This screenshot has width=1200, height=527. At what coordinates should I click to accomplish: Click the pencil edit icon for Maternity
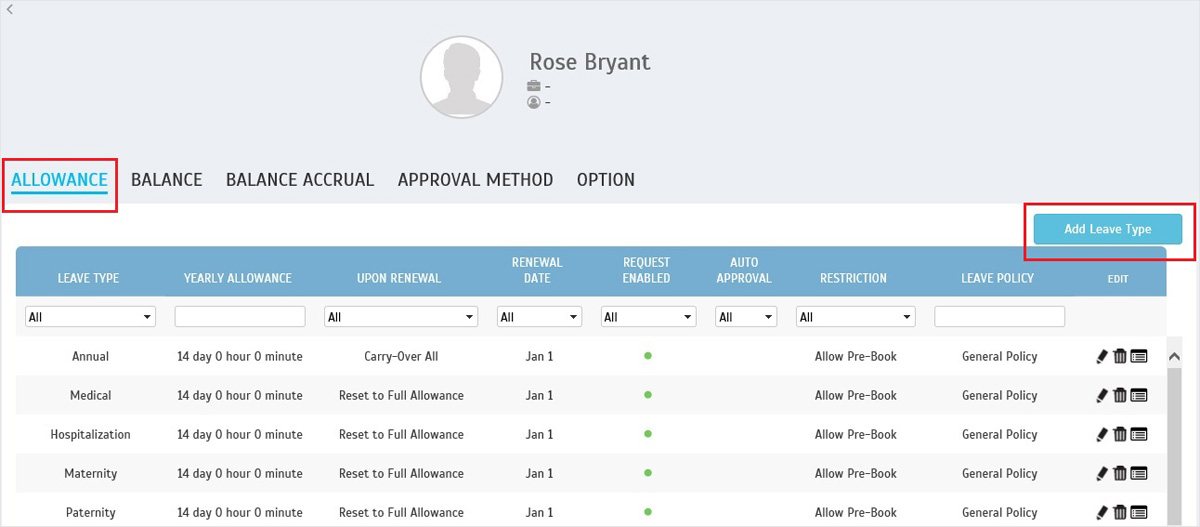[1102, 473]
